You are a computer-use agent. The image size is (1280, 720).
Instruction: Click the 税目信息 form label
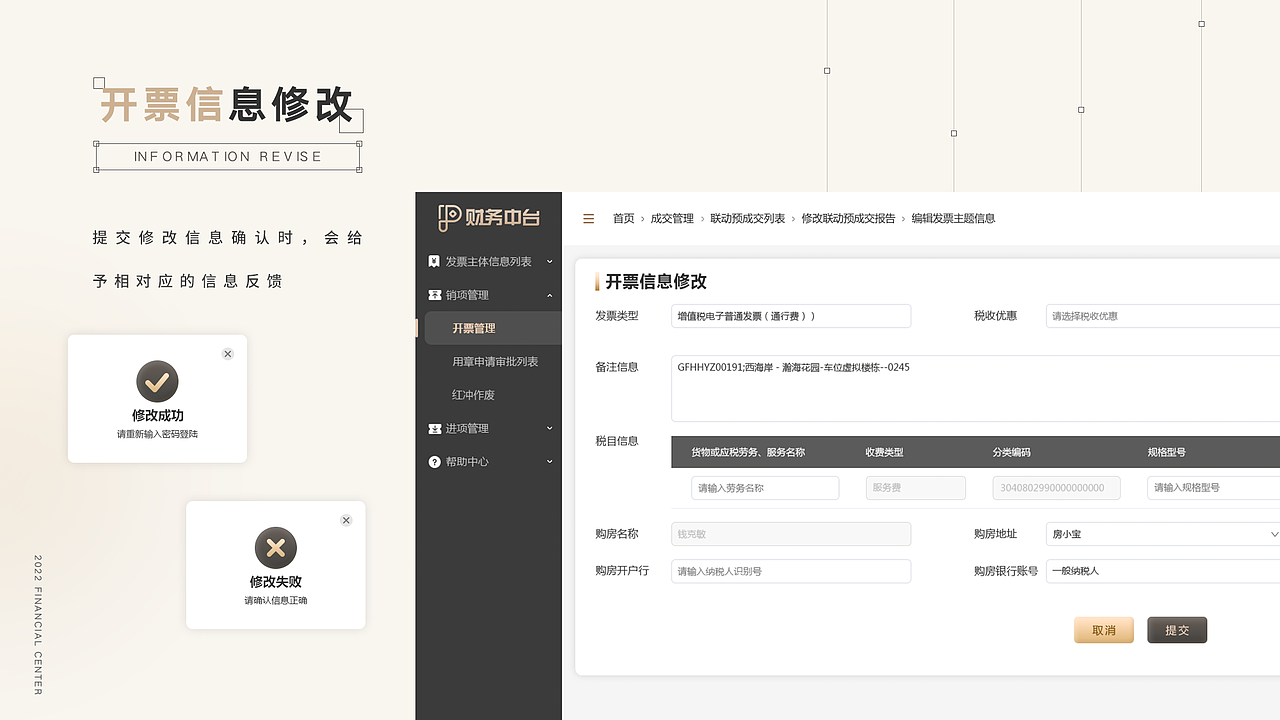pos(617,441)
